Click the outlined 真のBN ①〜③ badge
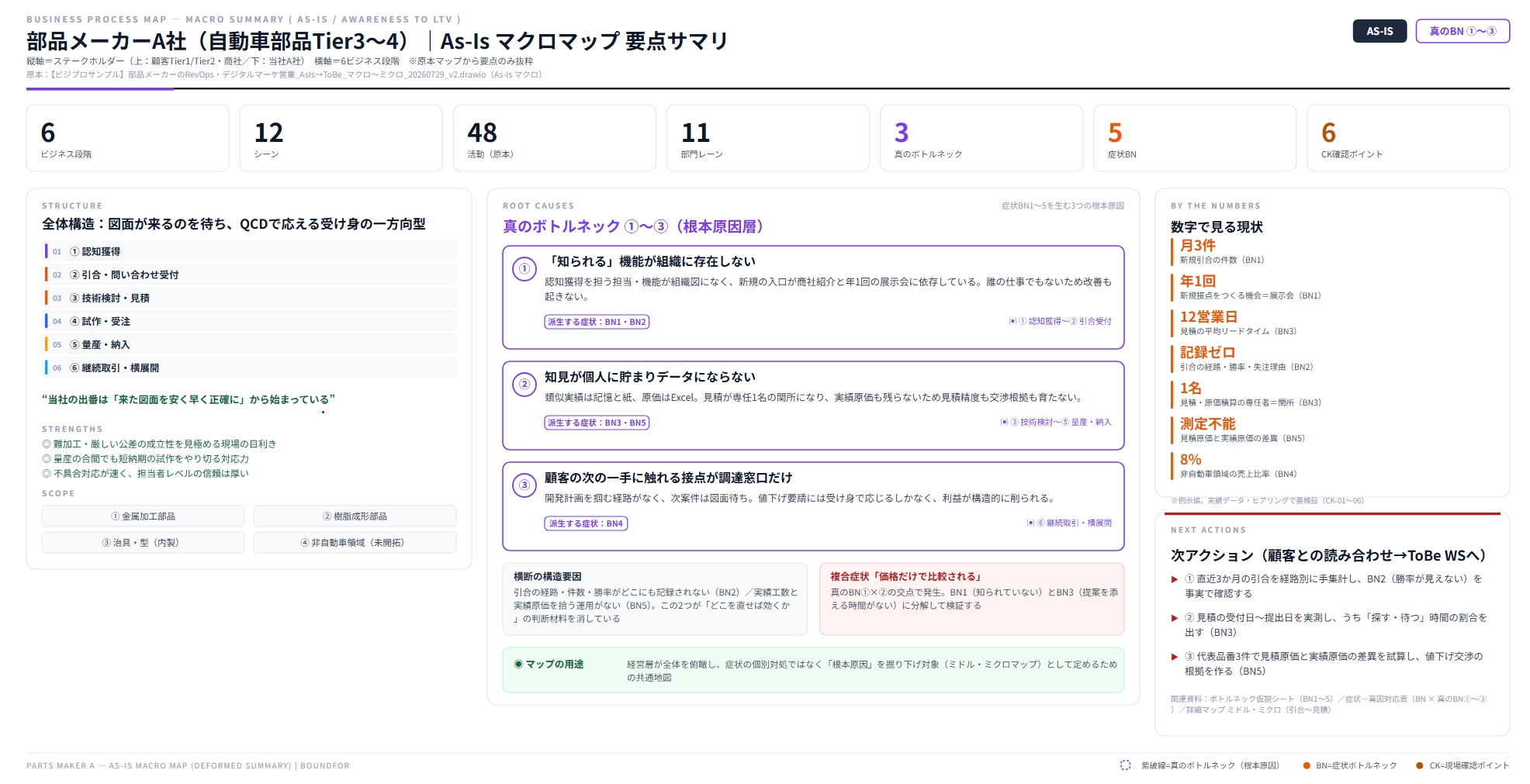The image size is (1530, 784). coord(1462,31)
